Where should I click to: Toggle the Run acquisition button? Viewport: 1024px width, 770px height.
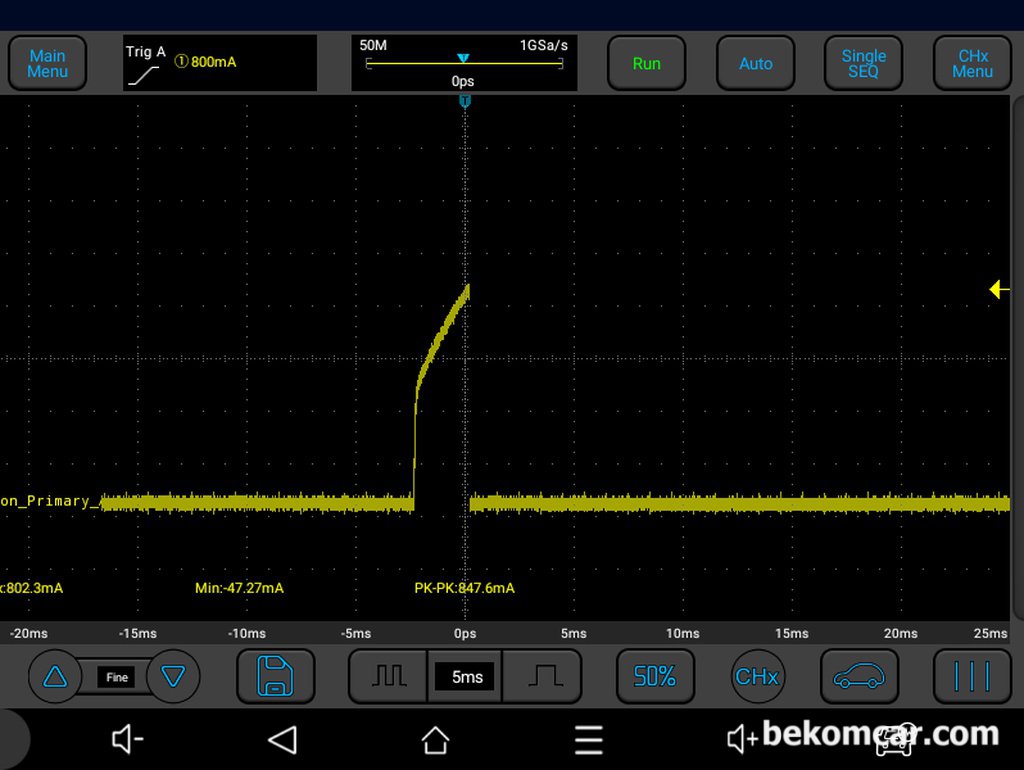coord(646,64)
